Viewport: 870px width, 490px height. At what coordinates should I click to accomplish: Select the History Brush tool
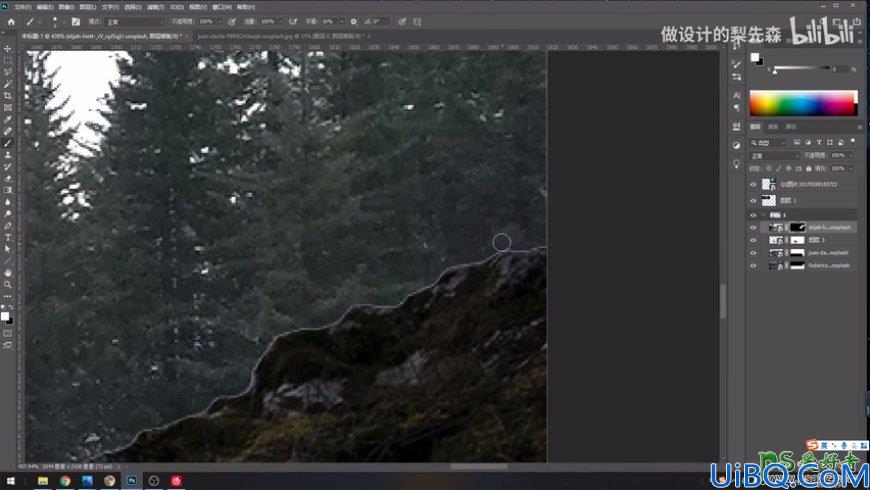[8, 166]
